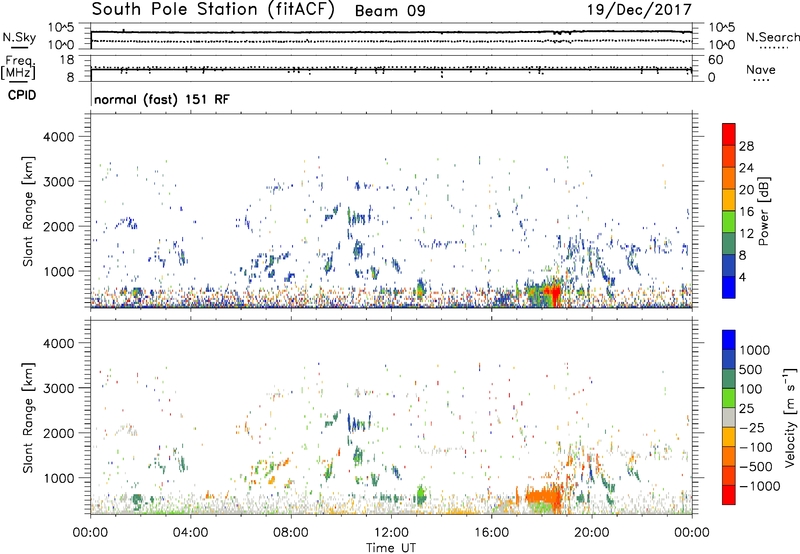Click the '500' value on the velocity scale
800x554 pixels.
[x=750, y=370]
